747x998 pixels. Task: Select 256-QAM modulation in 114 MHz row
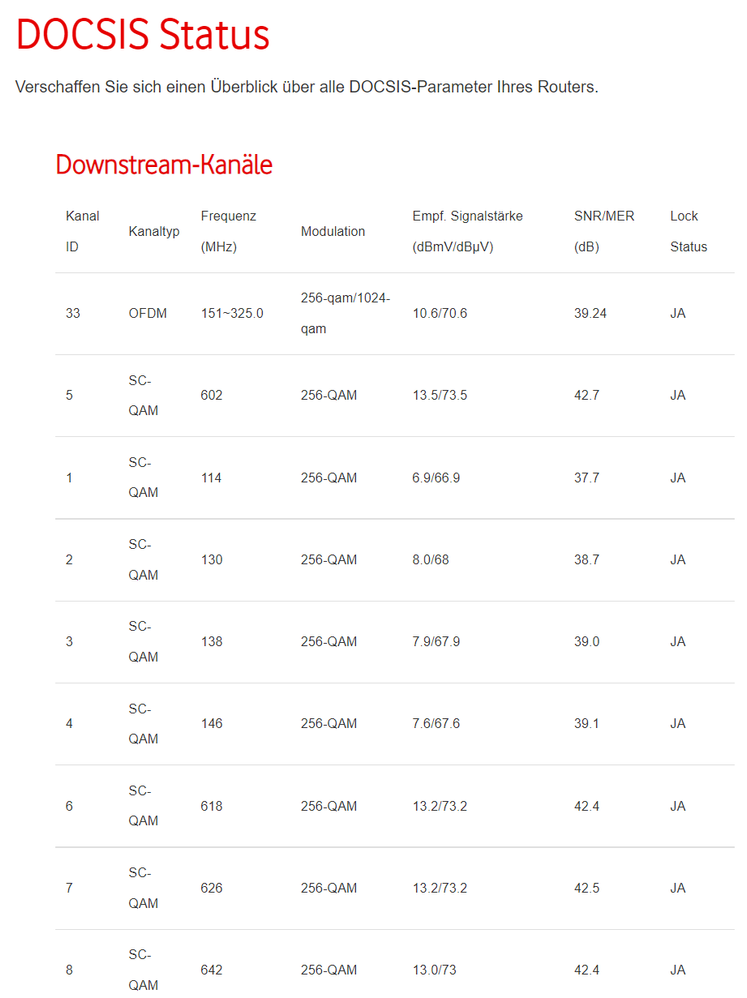pyautogui.click(x=328, y=477)
